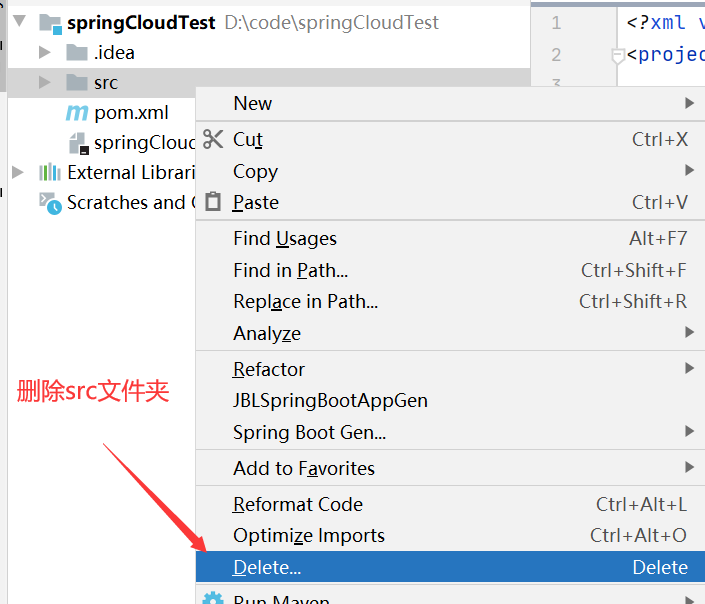Click the Paste clipboard icon
The height and width of the screenshot is (604, 705).
tap(213, 202)
